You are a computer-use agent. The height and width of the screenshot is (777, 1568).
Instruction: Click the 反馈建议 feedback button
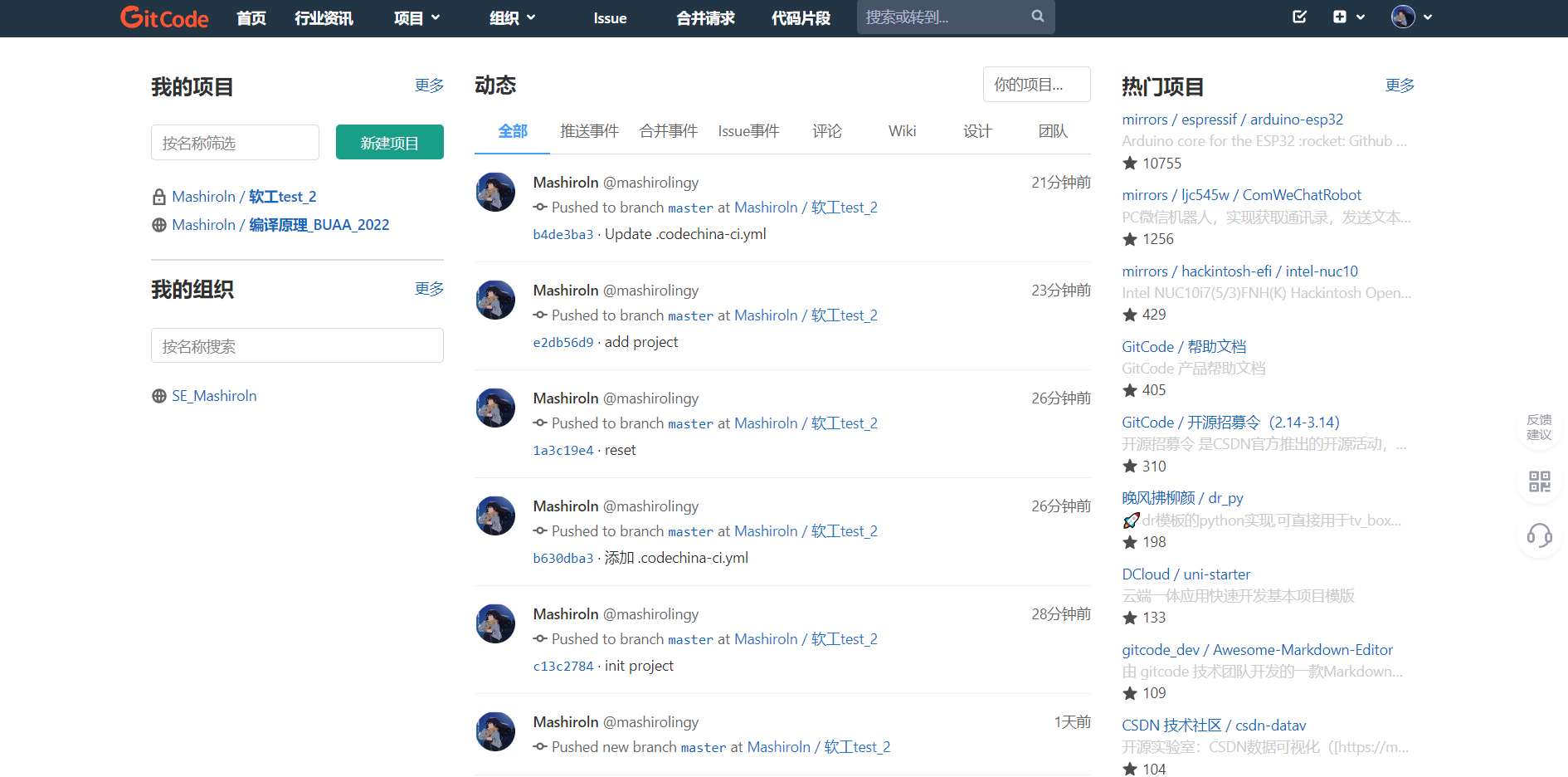[x=1540, y=427]
